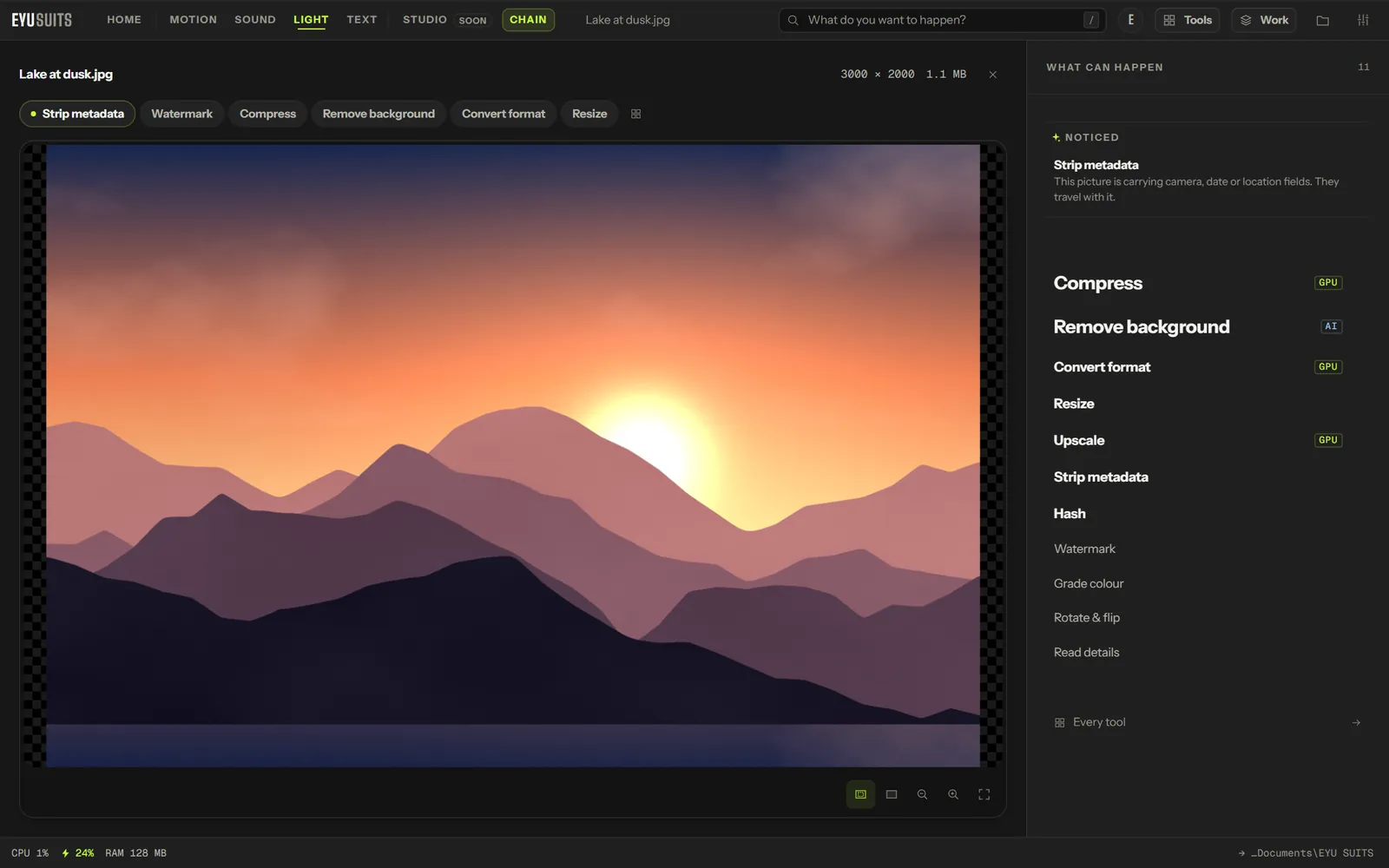
Task: Click the search magnifier icon
Action: click(793, 20)
